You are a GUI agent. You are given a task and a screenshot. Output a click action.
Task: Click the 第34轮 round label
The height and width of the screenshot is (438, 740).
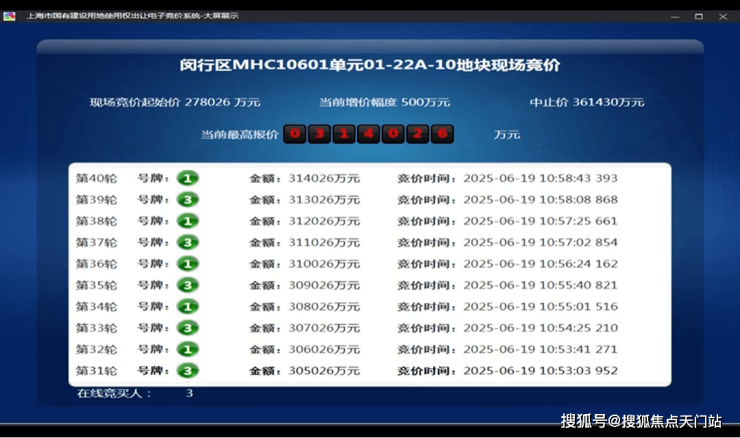click(x=96, y=307)
